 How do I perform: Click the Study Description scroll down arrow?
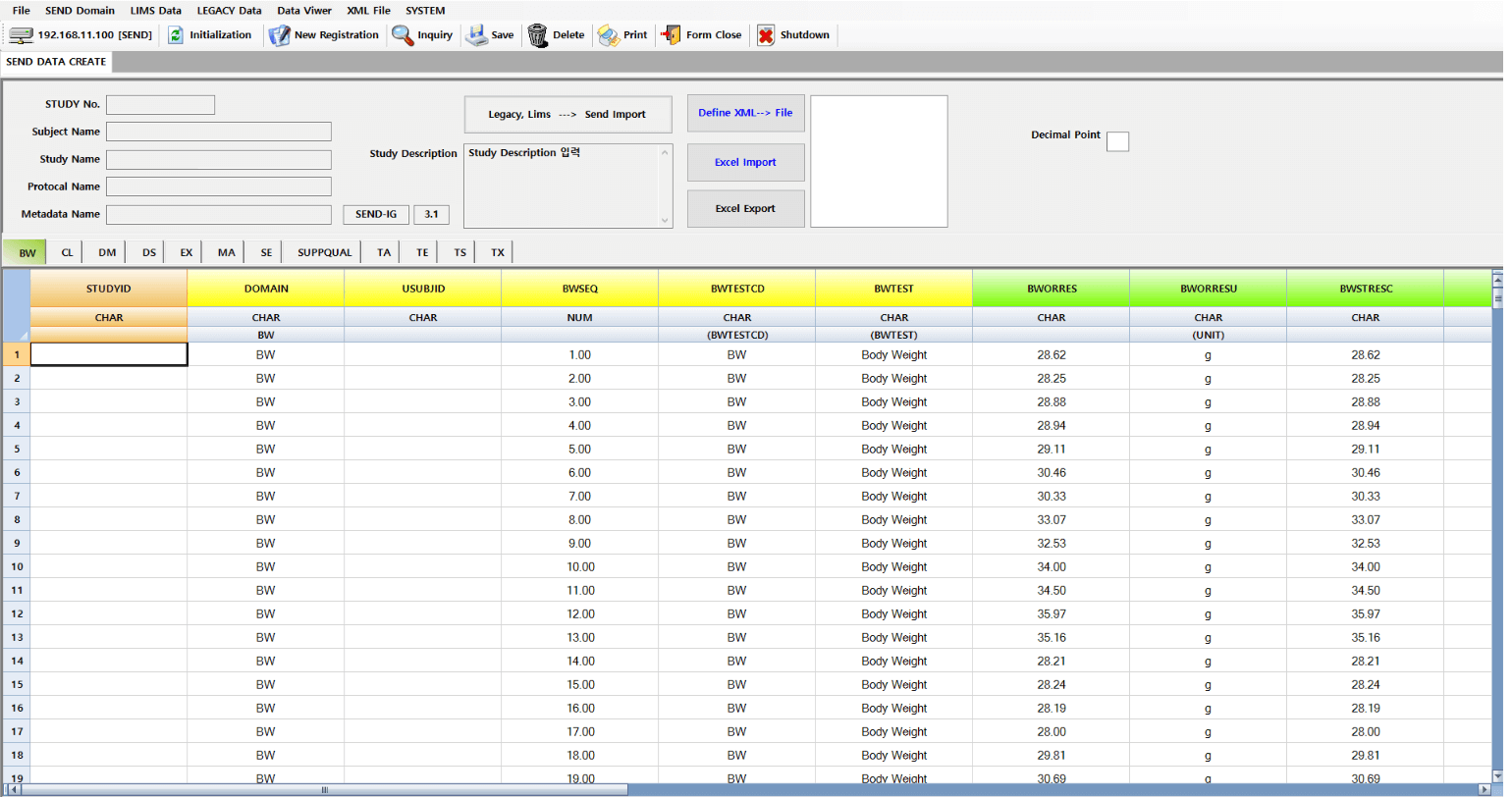coord(665,220)
